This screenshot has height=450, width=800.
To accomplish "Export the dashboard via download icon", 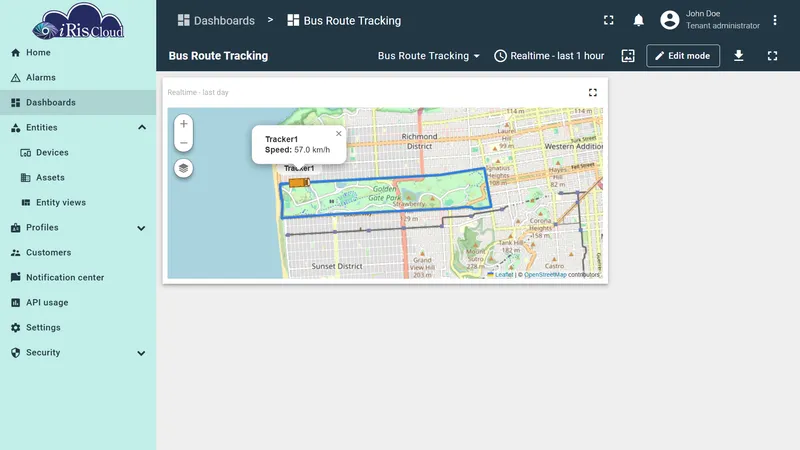I will pos(738,56).
